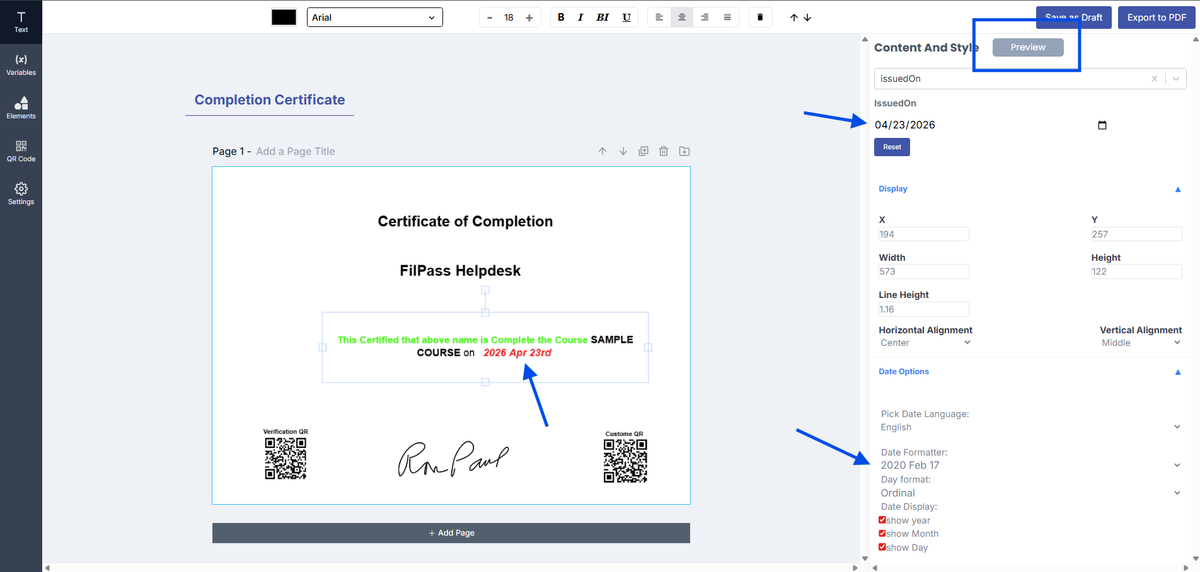
Task: Toggle italic formatting
Action: click(581, 18)
